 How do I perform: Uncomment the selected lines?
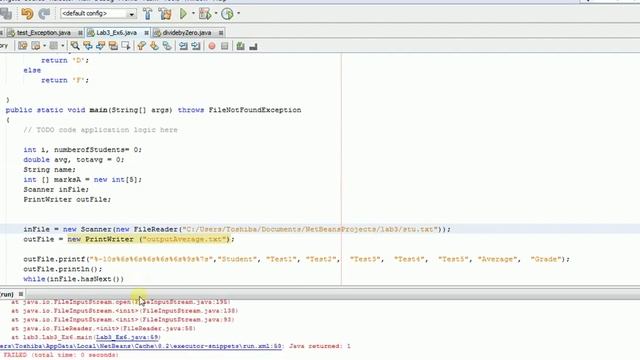click(x=253, y=46)
